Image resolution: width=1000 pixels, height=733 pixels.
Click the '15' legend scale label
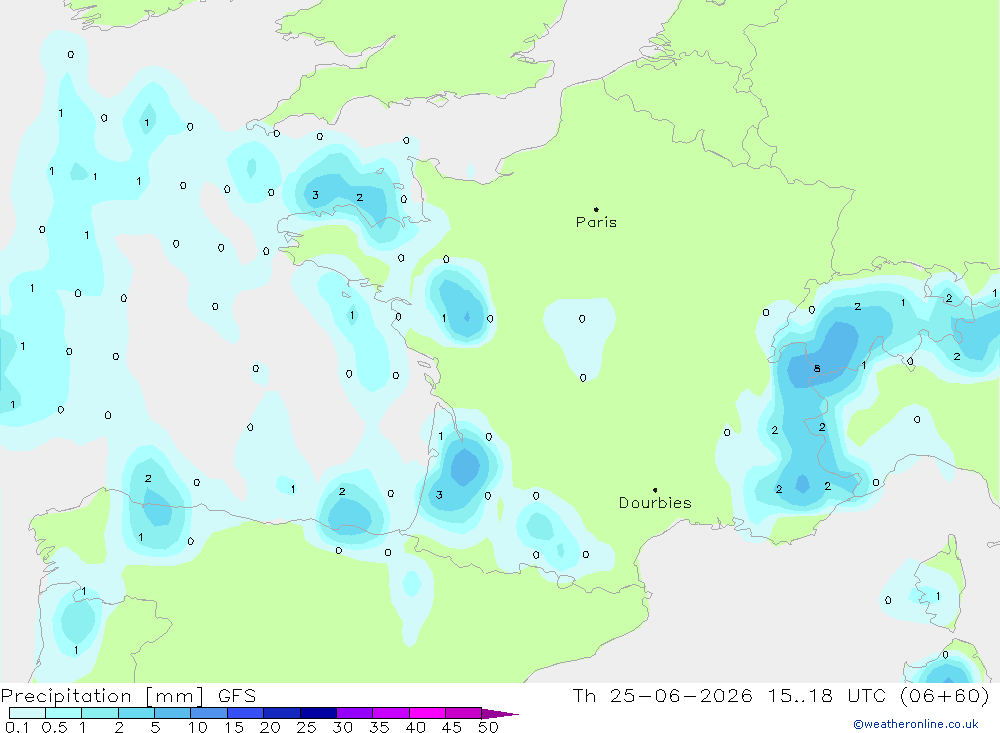[x=233, y=727]
